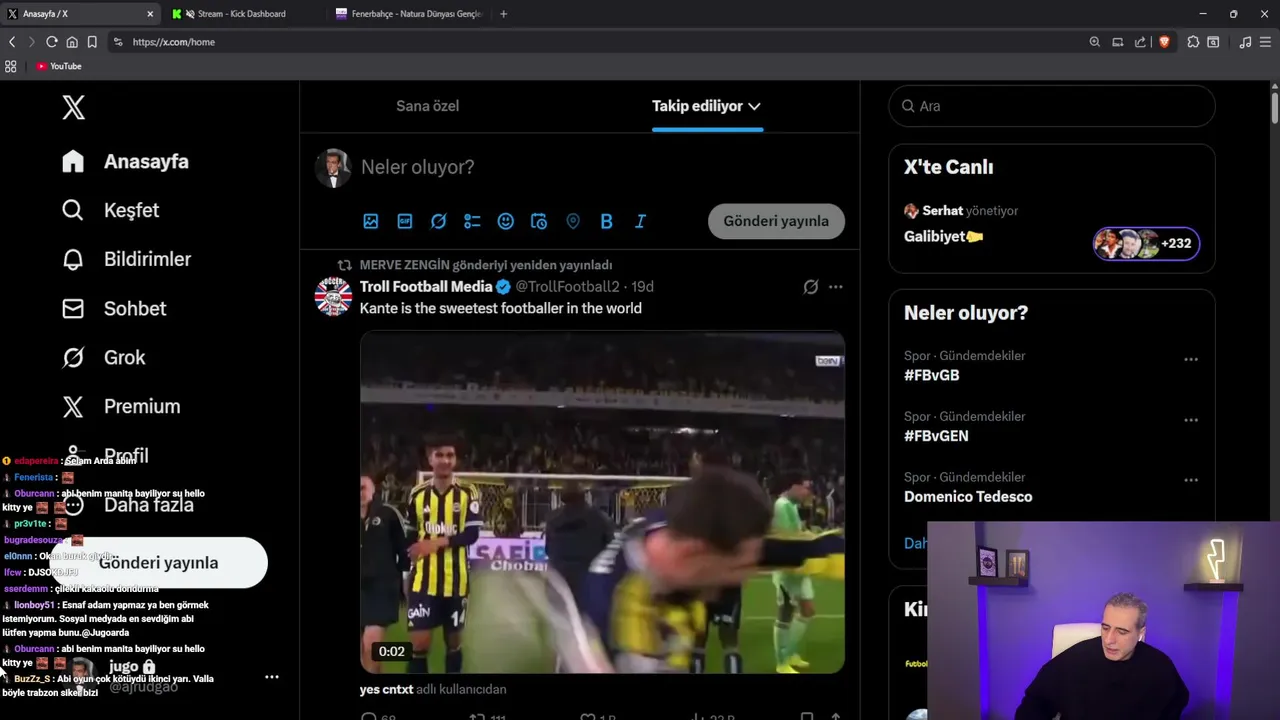This screenshot has width=1280, height=720.
Task: Click the X logo above Anasayfa
Action: (x=73, y=107)
